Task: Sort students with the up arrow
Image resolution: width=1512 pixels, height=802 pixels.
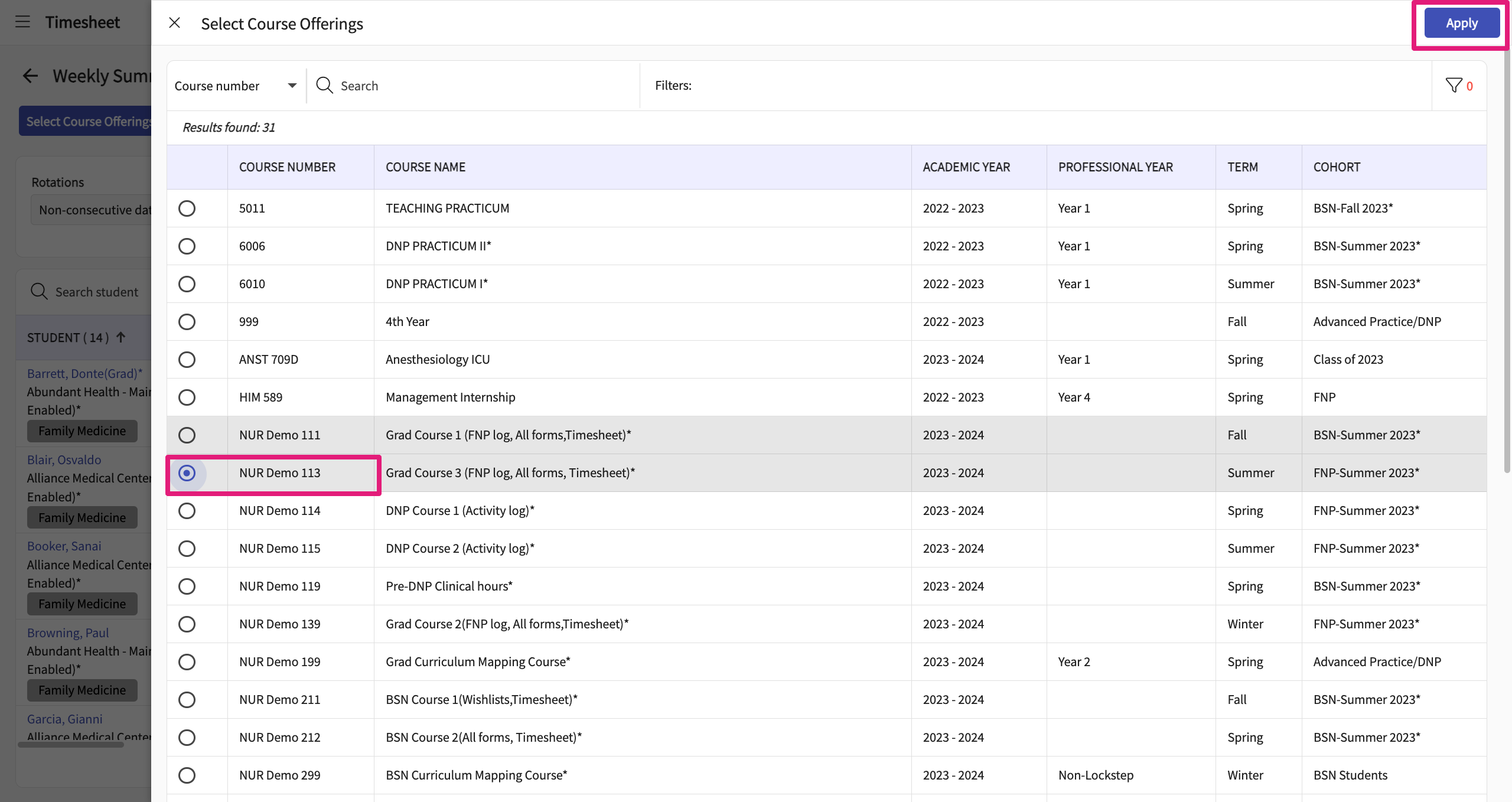Action: tap(121, 337)
